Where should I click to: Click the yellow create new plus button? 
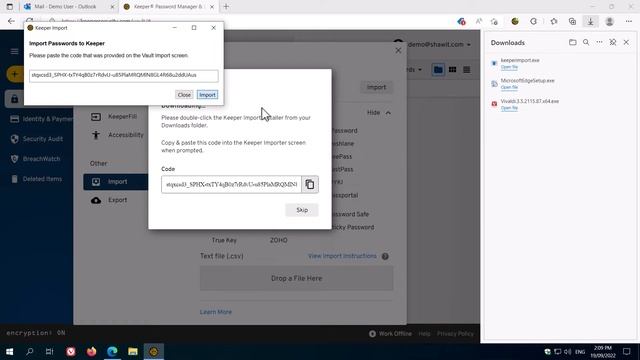pos(15,74)
